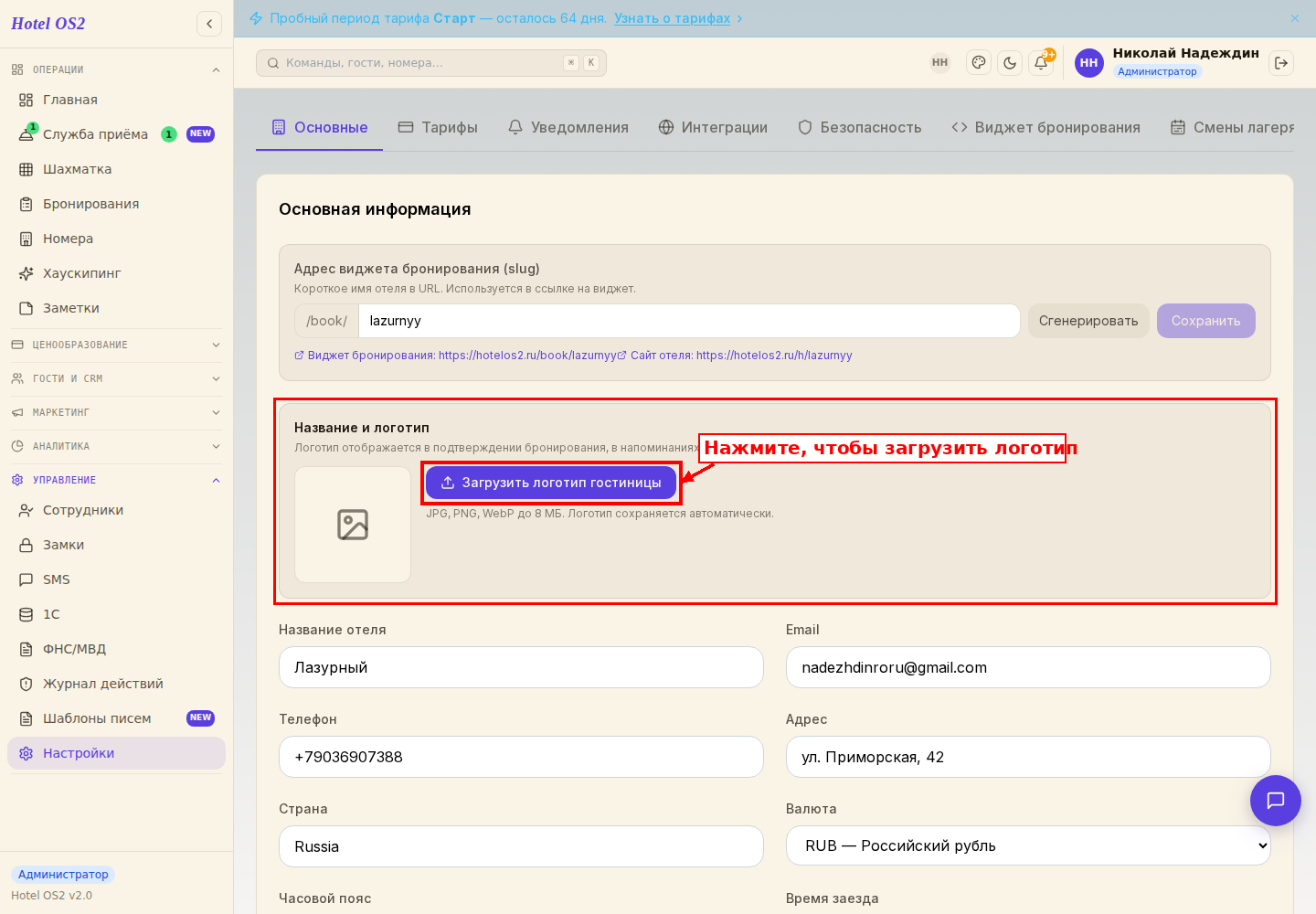Click the logout icon in header
This screenshot has height=914, width=1316.
click(1281, 63)
